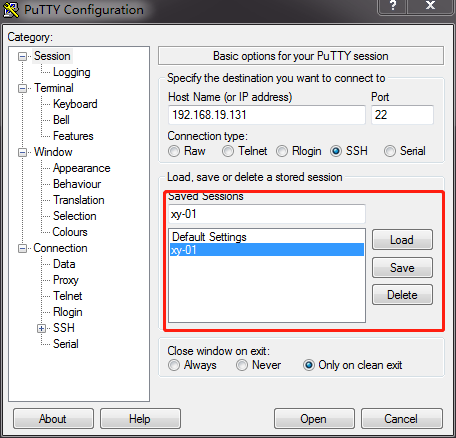Click the PuTTY icon in title bar
This screenshot has height=438, width=456.
(10, 9)
